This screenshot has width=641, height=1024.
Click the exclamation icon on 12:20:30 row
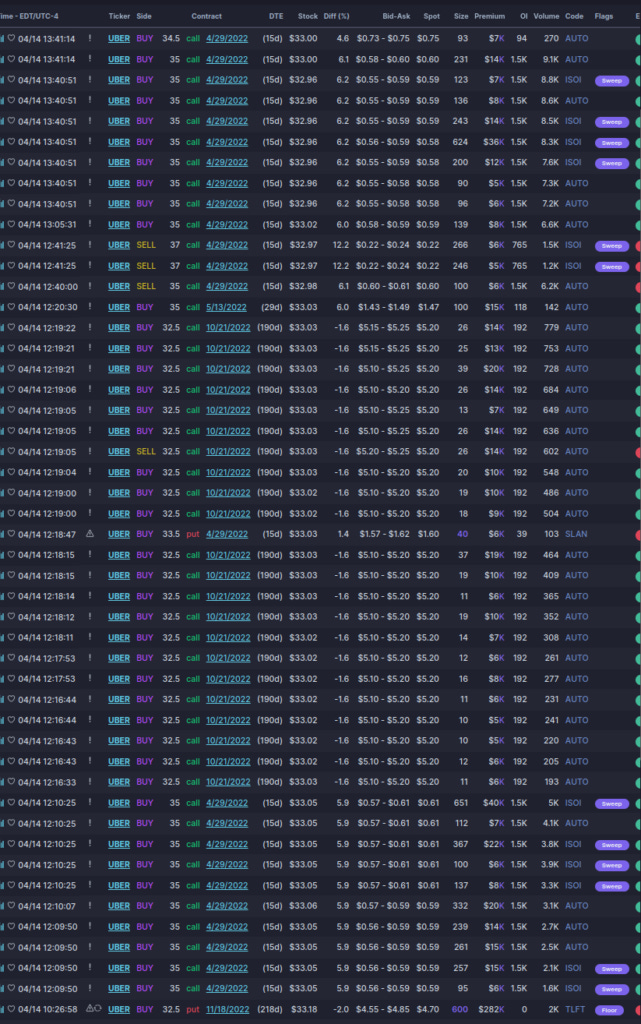(x=90, y=307)
